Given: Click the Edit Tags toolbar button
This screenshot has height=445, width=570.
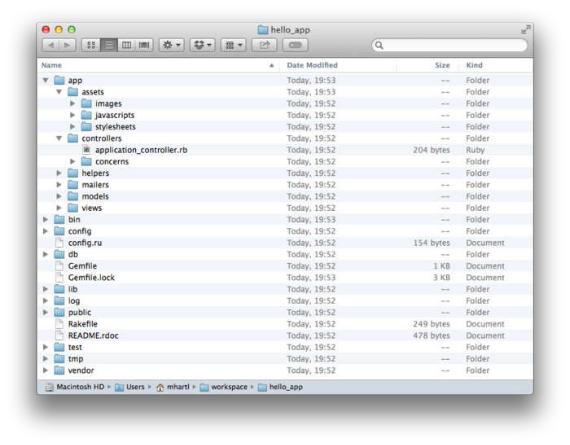Looking at the screenshot, I should pos(295,45).
